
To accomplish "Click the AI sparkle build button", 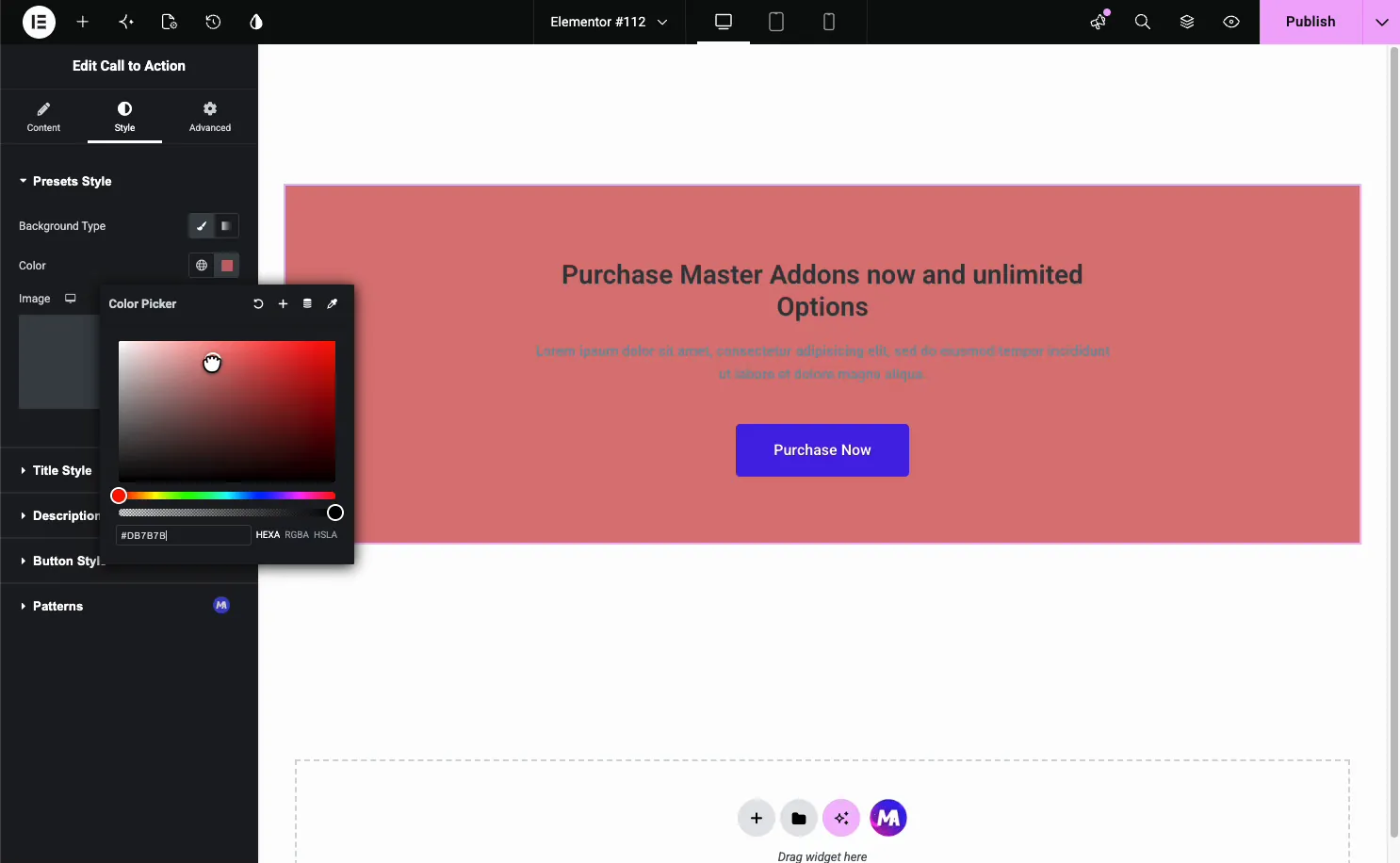I will click(x=841, y=818).
